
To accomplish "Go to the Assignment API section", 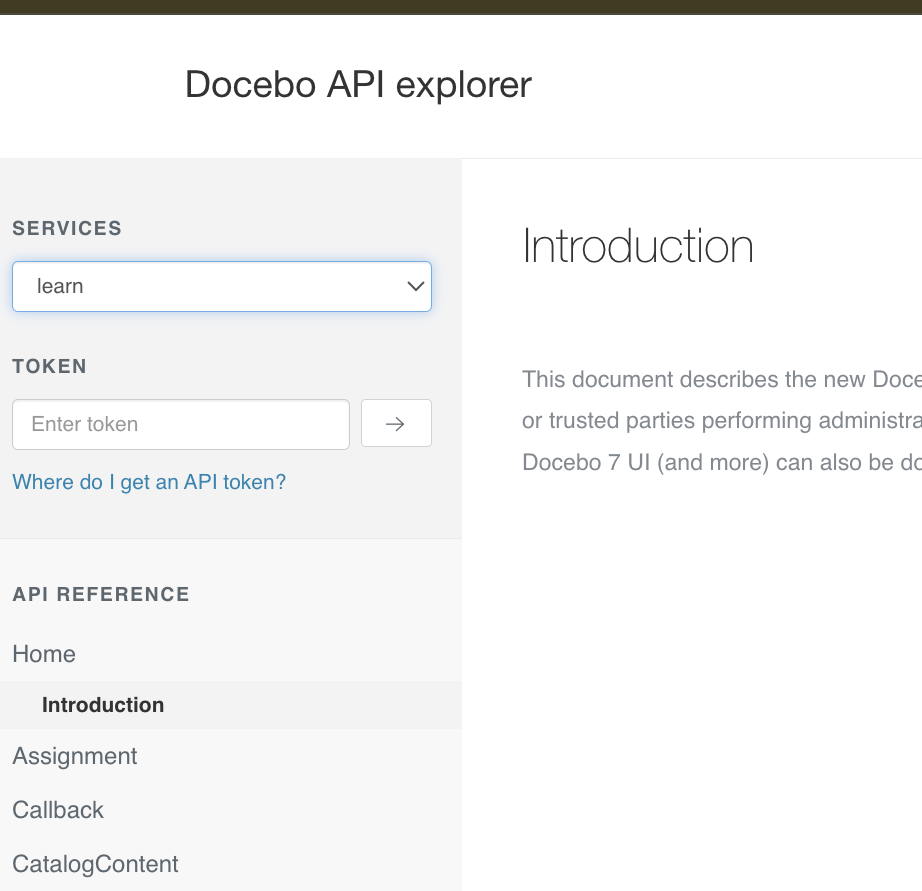I will tap(75, 756).
